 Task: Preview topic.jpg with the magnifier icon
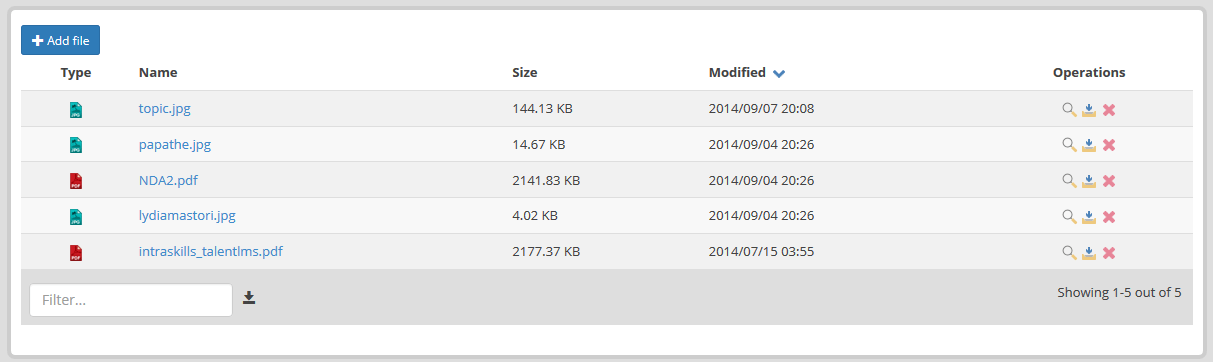1069,109
